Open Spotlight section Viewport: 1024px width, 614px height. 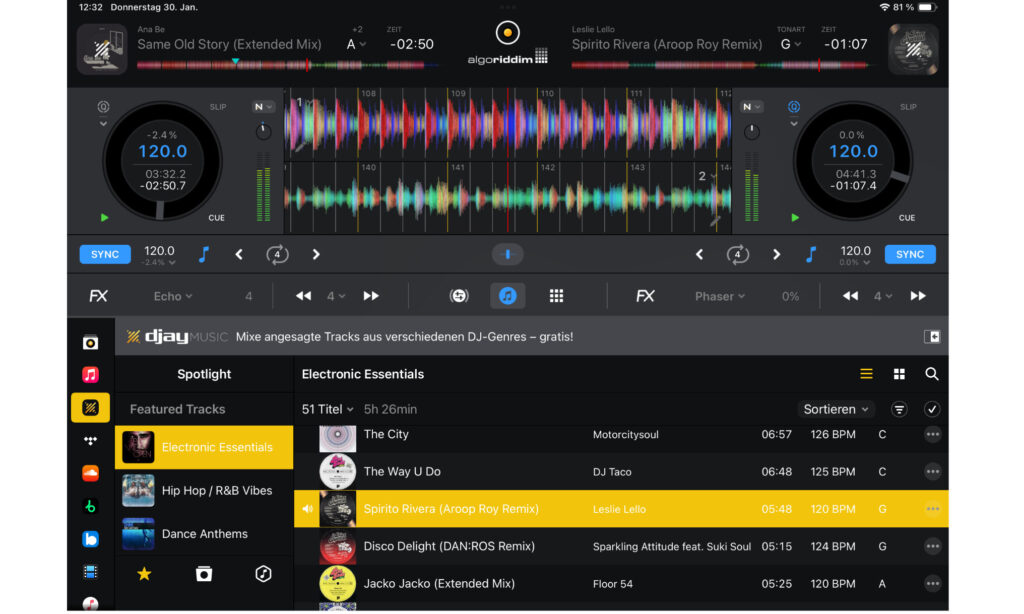(x=204, y=374)
